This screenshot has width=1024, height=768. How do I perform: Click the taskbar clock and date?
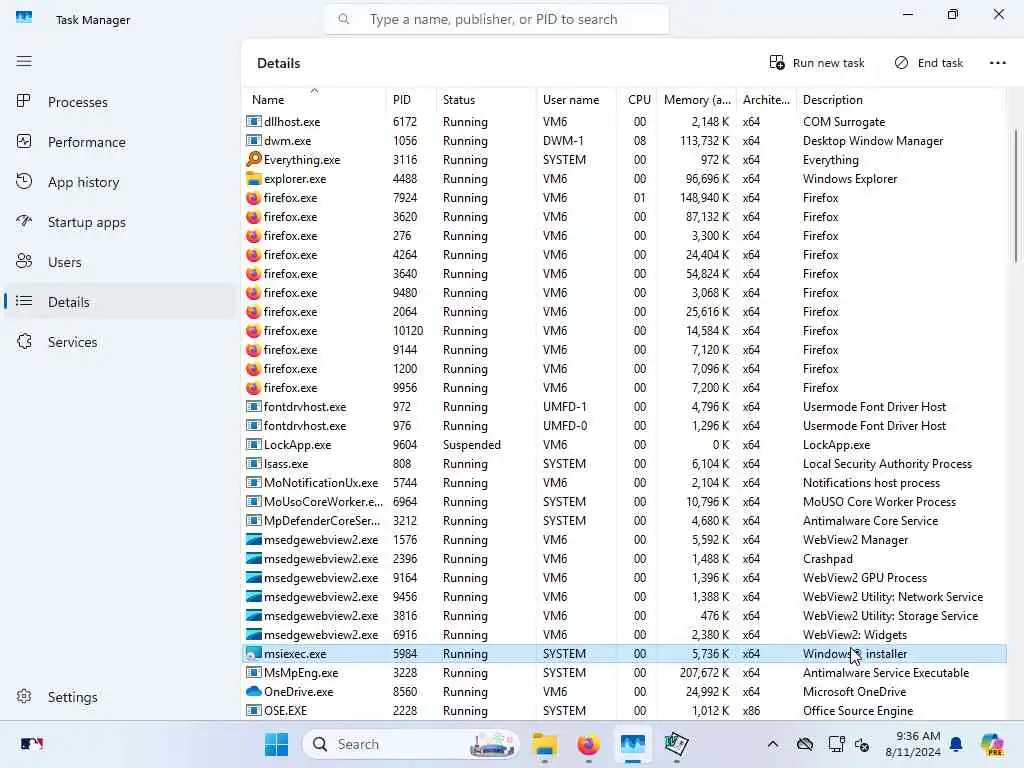click(913, 744)
